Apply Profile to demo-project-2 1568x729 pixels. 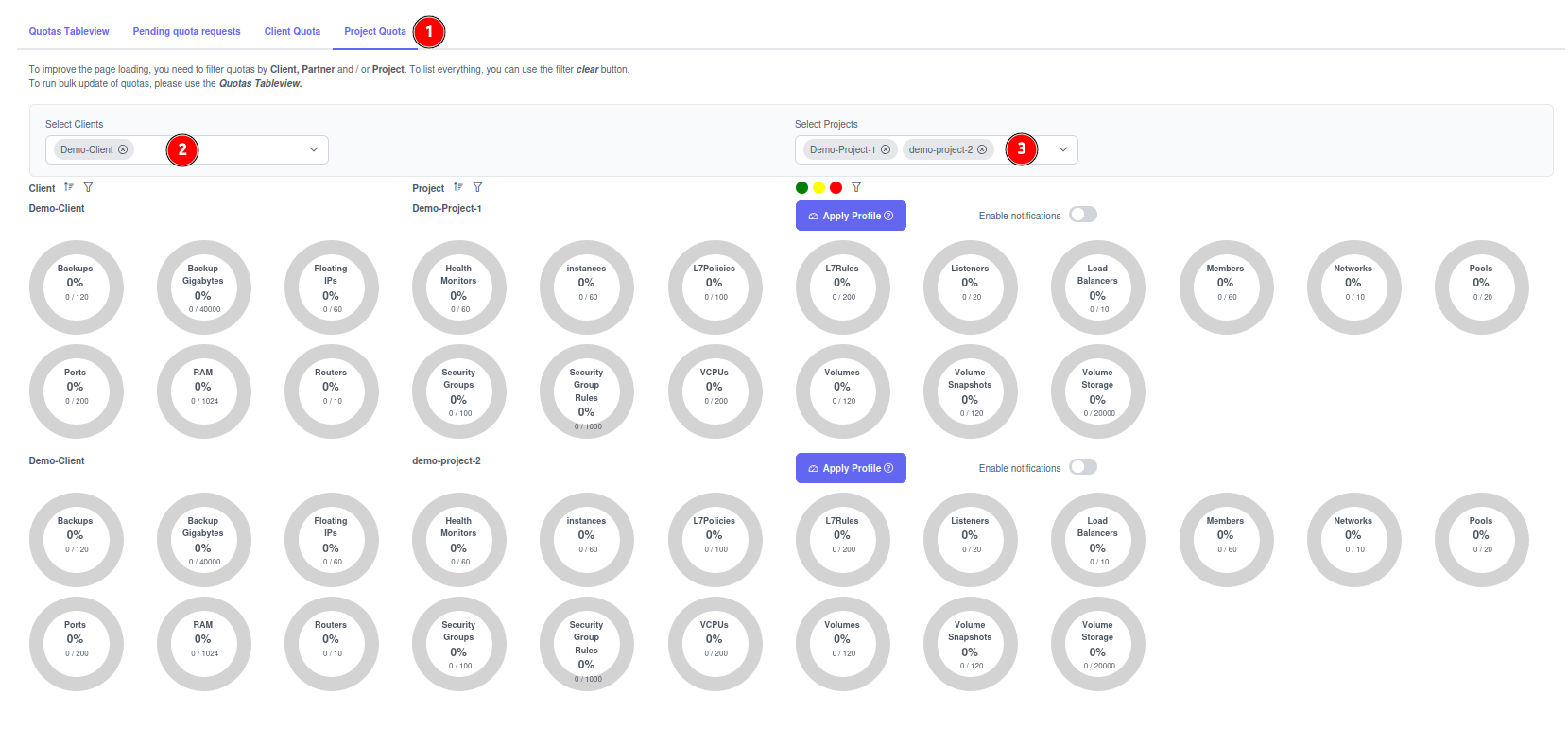pyautogui.click(x=851, y=468)
